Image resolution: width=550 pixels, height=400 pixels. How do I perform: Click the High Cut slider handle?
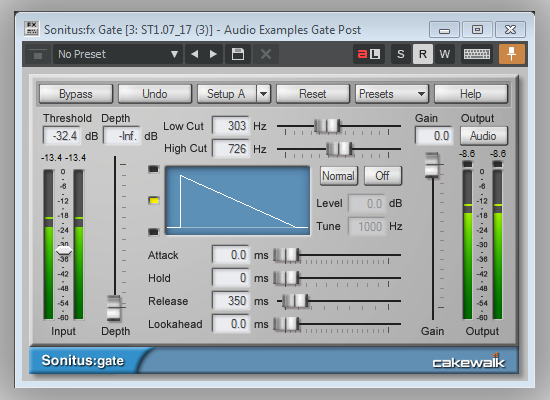point(339,149)
